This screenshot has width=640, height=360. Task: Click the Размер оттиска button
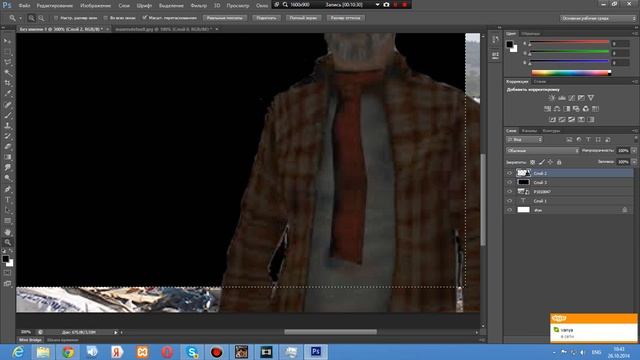coord(345,18)
